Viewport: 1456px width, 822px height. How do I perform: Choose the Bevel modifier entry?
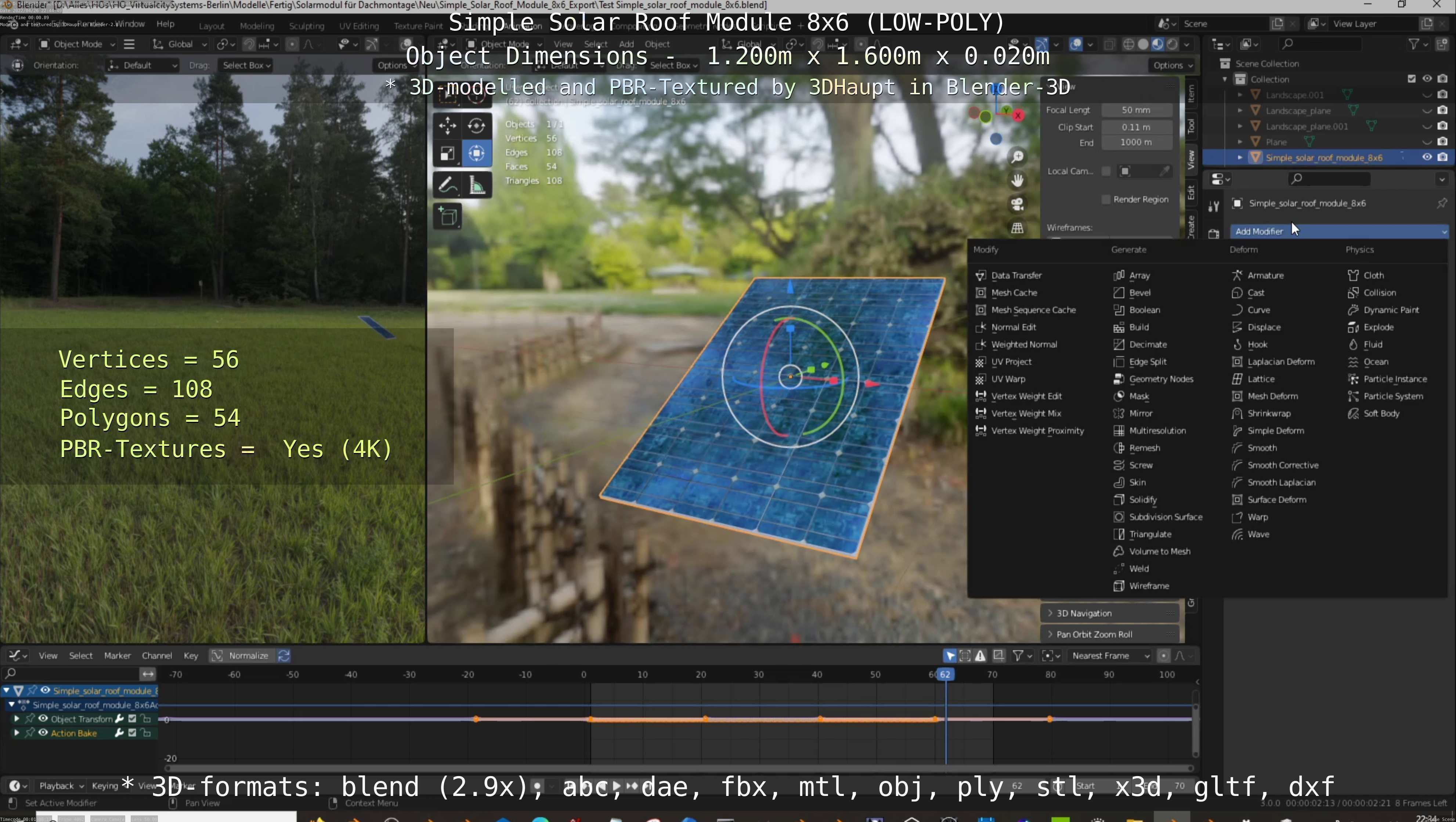(1139, 293)
